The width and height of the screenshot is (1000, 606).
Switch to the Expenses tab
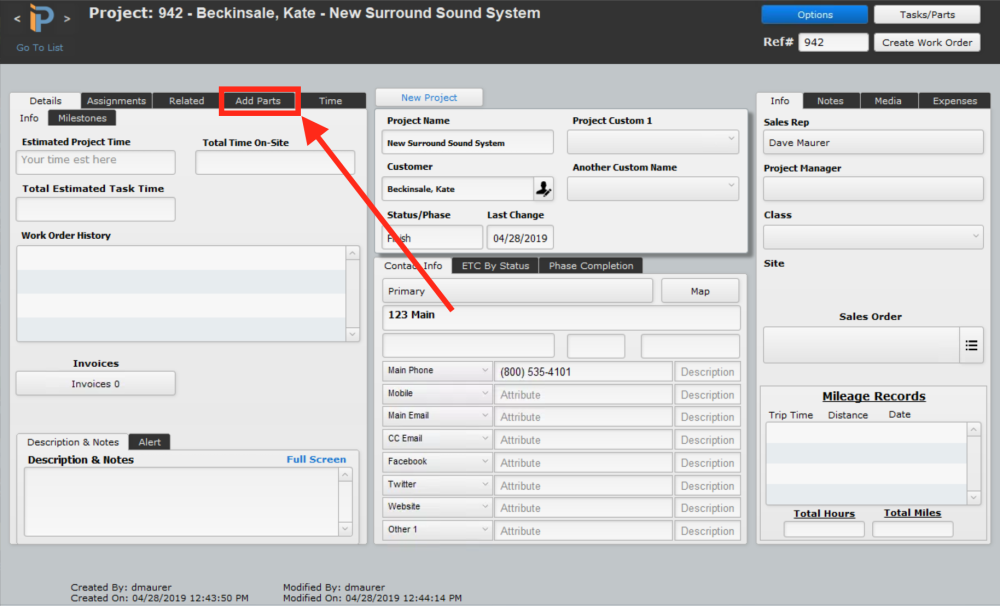(955, 101)
